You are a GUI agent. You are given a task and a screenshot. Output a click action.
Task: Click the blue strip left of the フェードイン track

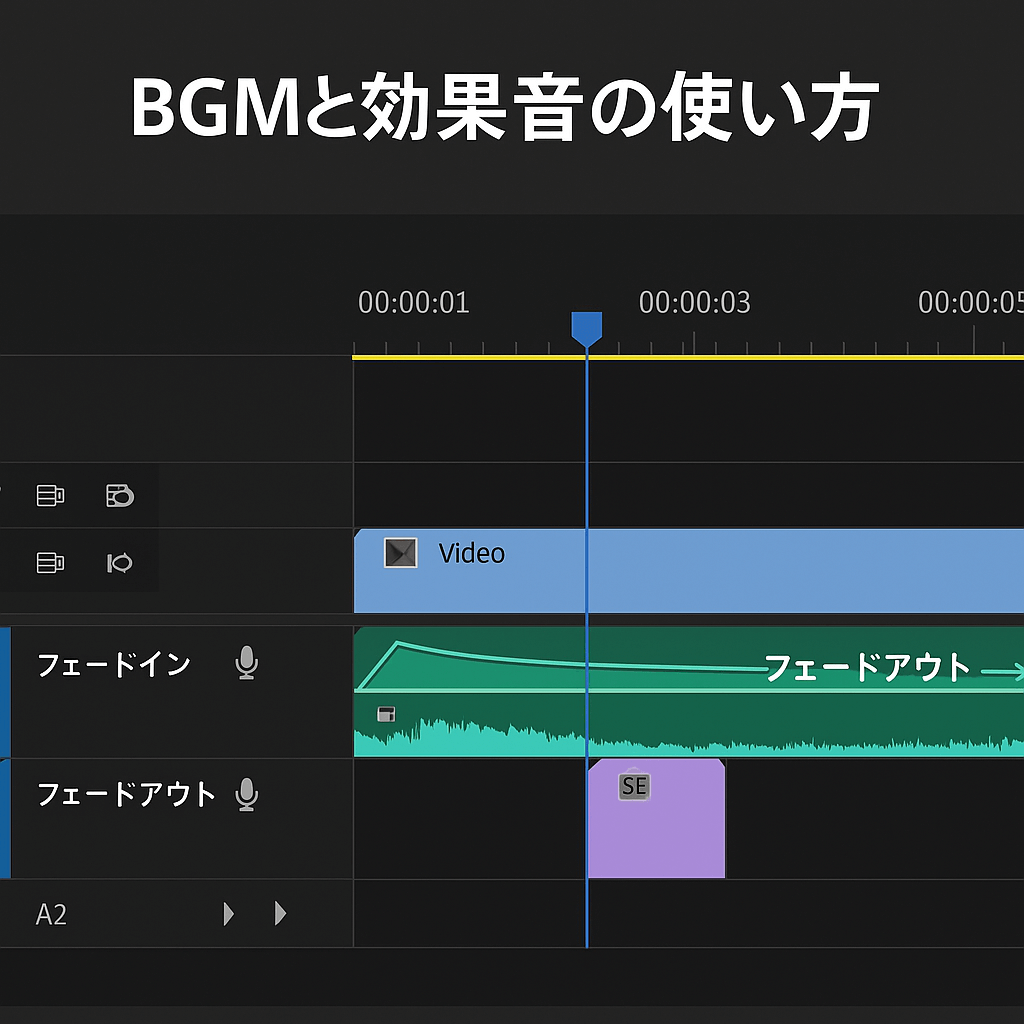click(x=5, y=692)
